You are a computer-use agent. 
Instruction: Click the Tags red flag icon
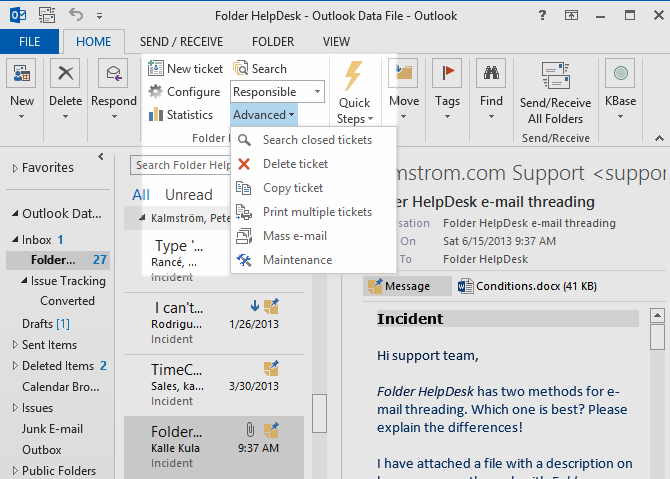click(447, 73)
